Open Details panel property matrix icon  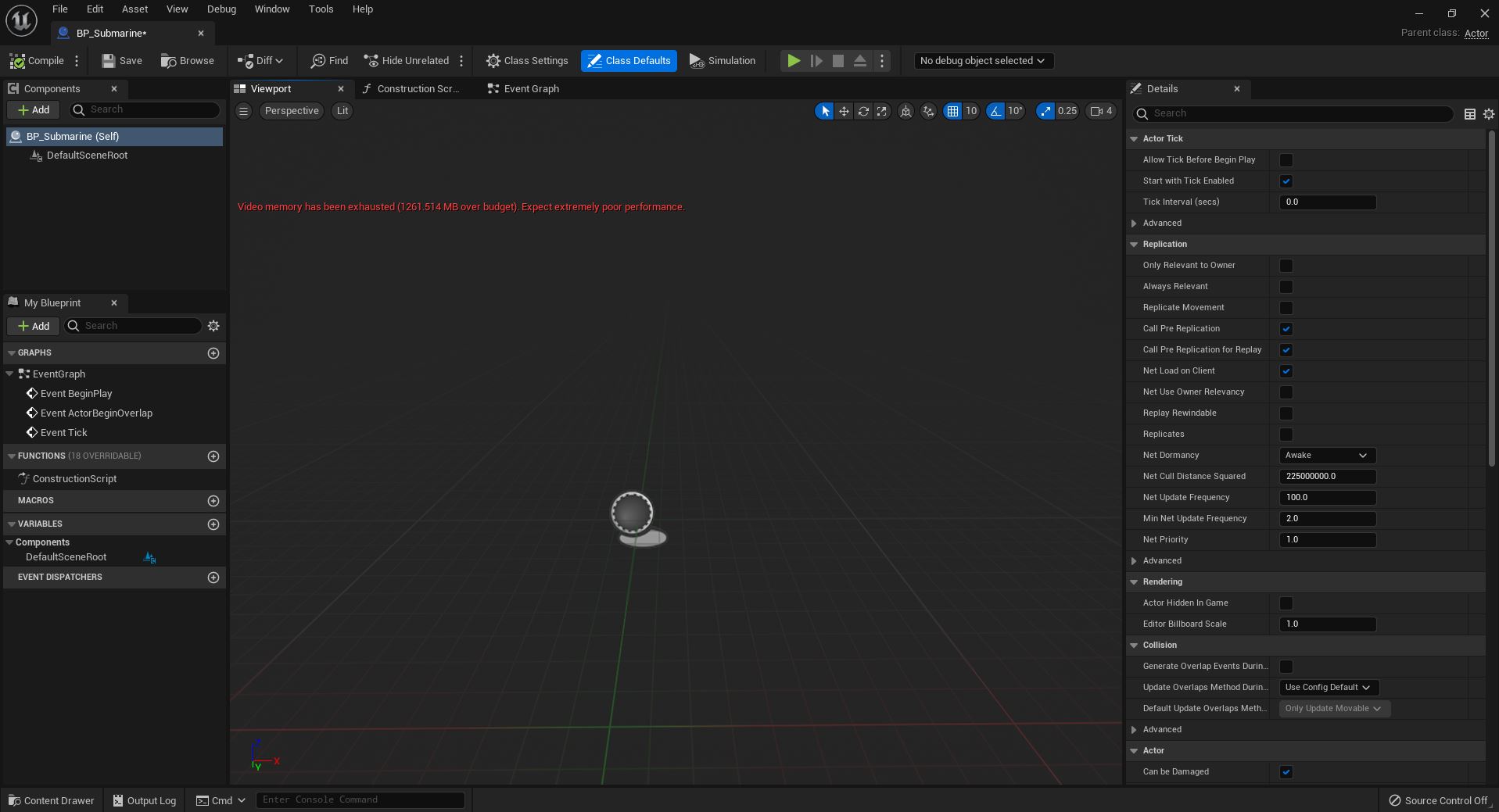1469,114
